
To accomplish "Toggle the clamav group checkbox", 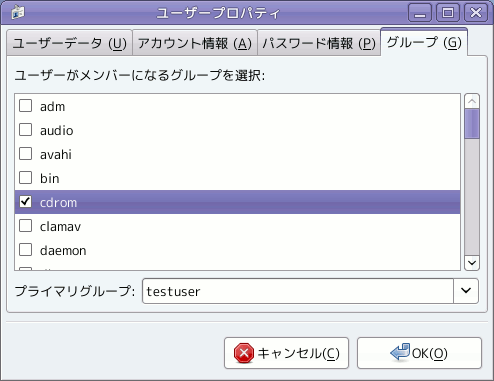I will (25, 226).
